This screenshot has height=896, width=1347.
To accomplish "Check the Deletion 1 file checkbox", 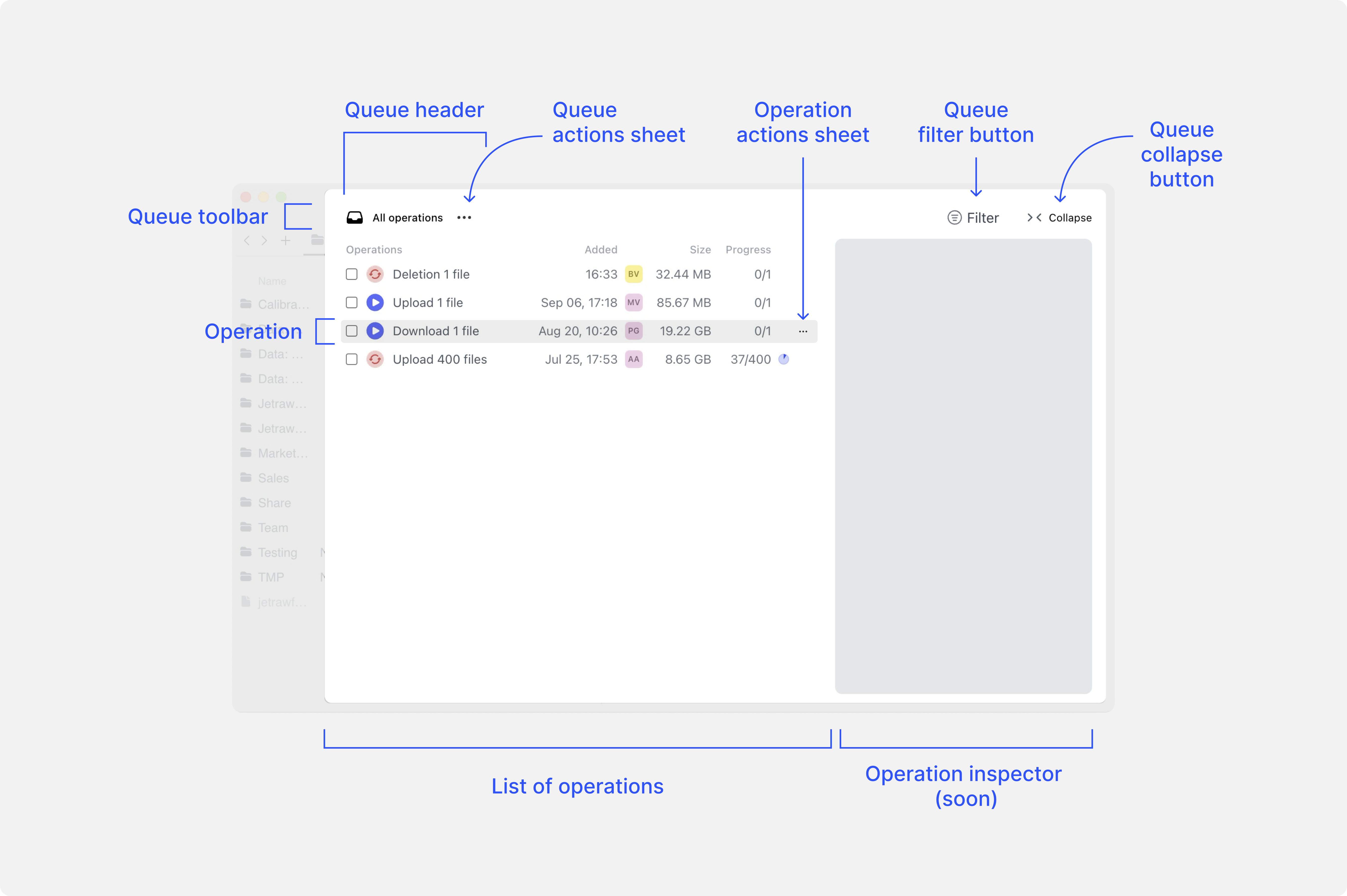I will [351, 274].
